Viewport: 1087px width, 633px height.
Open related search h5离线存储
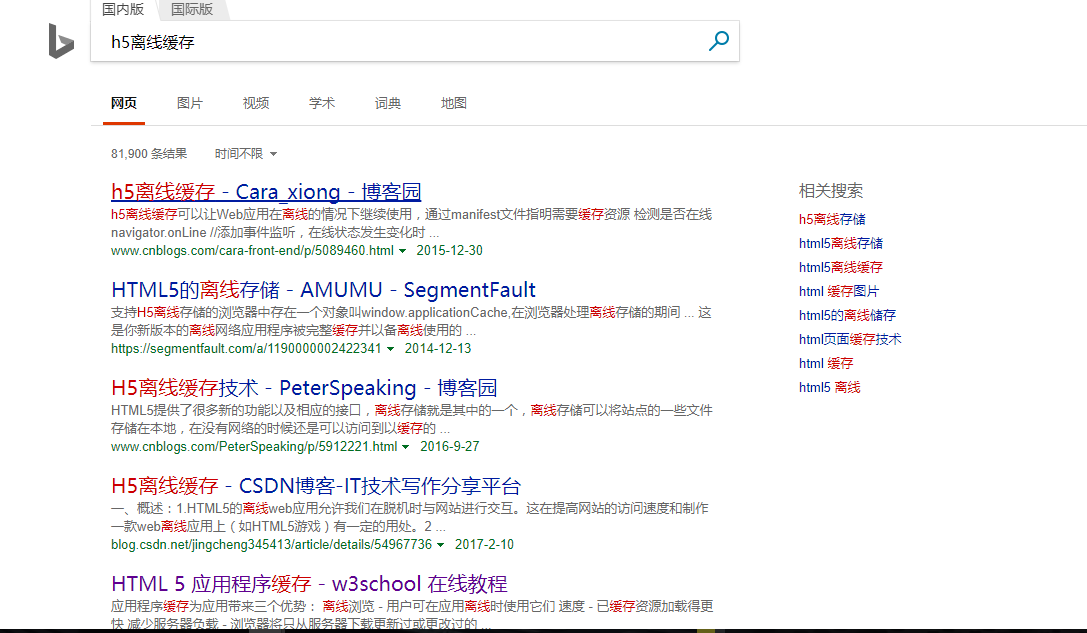[x=832, y=219]
